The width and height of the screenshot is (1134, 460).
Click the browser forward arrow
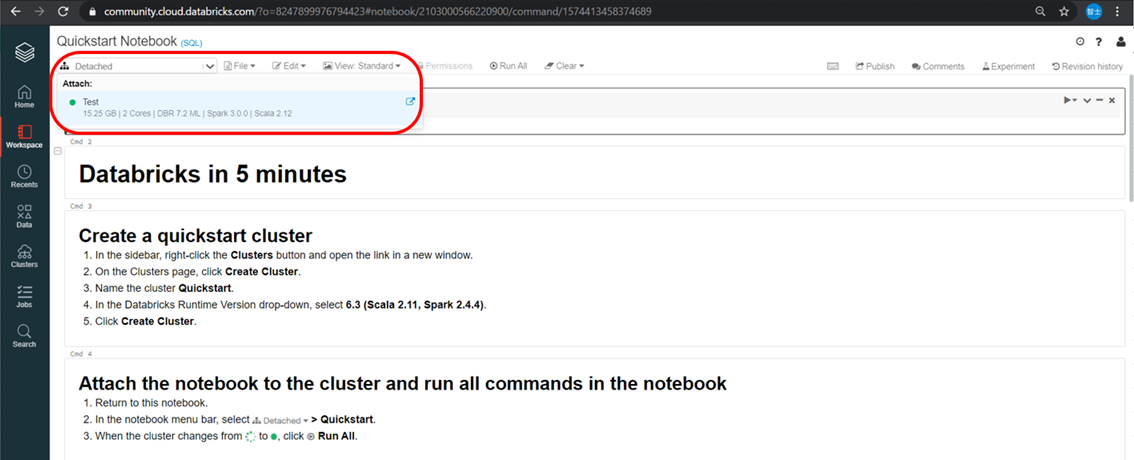pyautogui.click(x=39, y=12)
